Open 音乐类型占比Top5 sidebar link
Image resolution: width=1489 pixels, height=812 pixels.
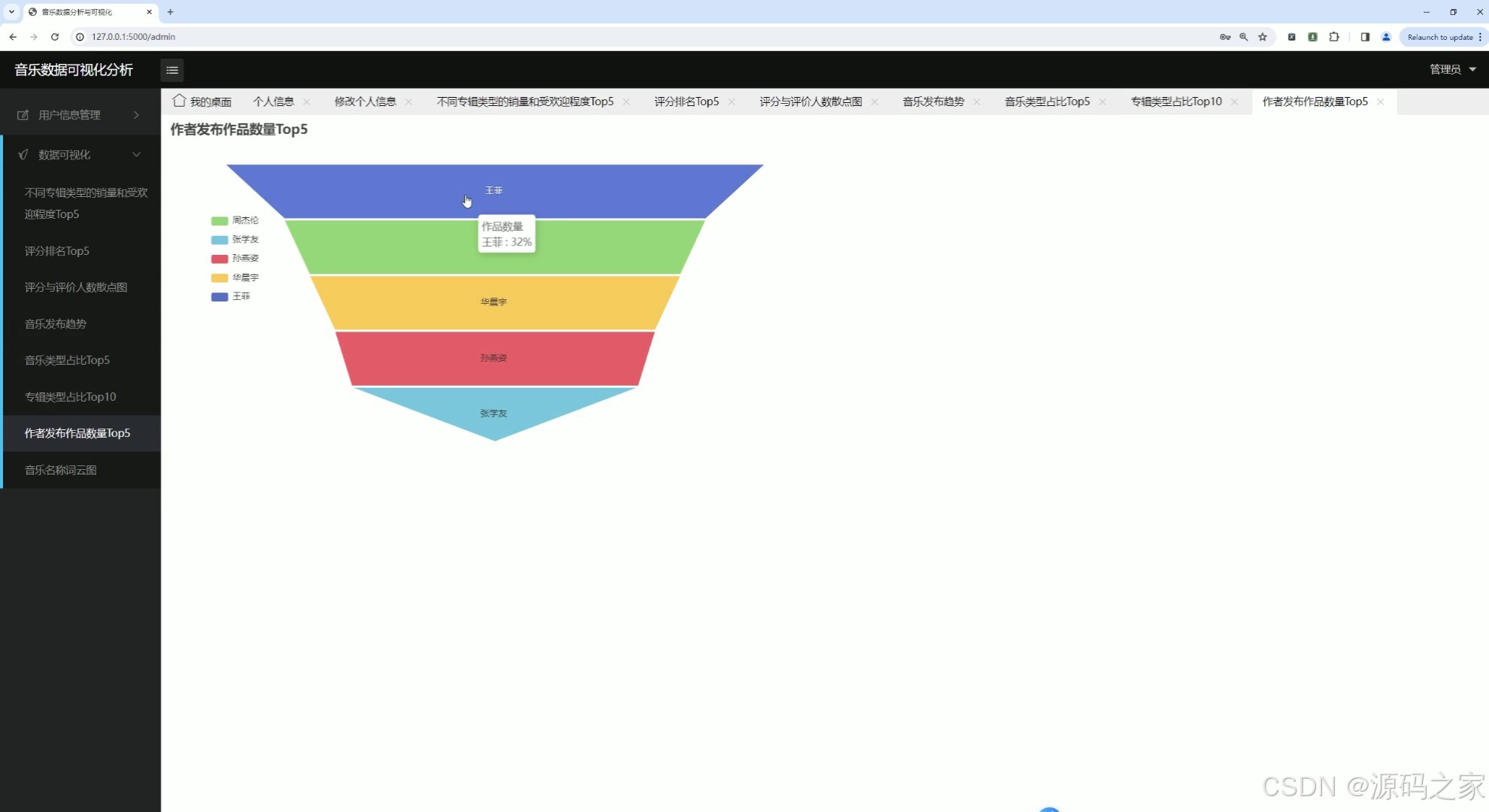pyautogui.click(x=67, y=360)
